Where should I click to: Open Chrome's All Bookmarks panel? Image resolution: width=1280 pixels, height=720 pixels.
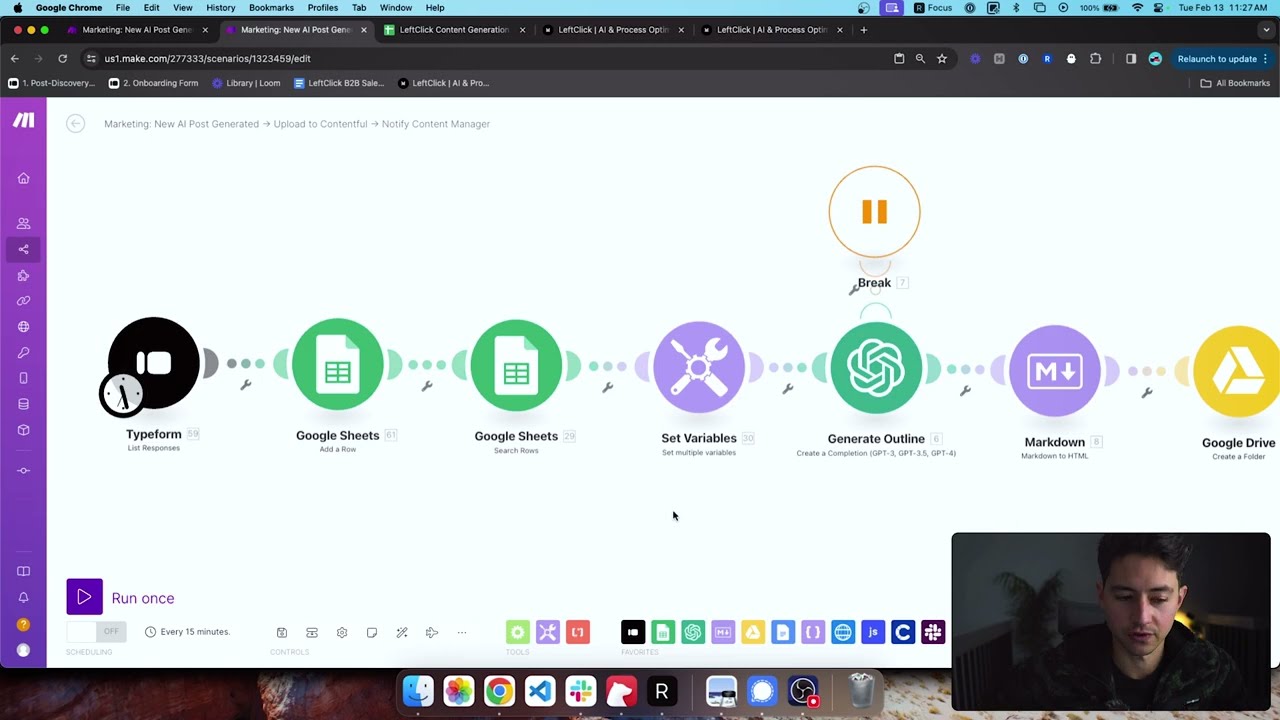[x=1237, y=83]
